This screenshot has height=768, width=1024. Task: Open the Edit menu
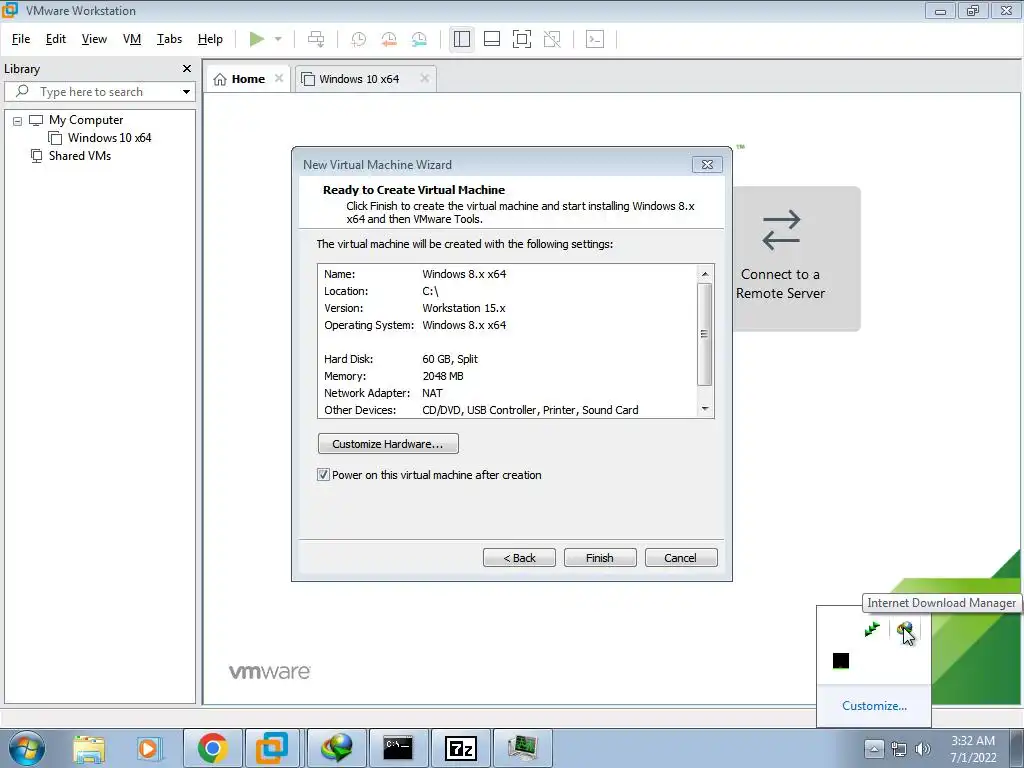tap(56, 39)
